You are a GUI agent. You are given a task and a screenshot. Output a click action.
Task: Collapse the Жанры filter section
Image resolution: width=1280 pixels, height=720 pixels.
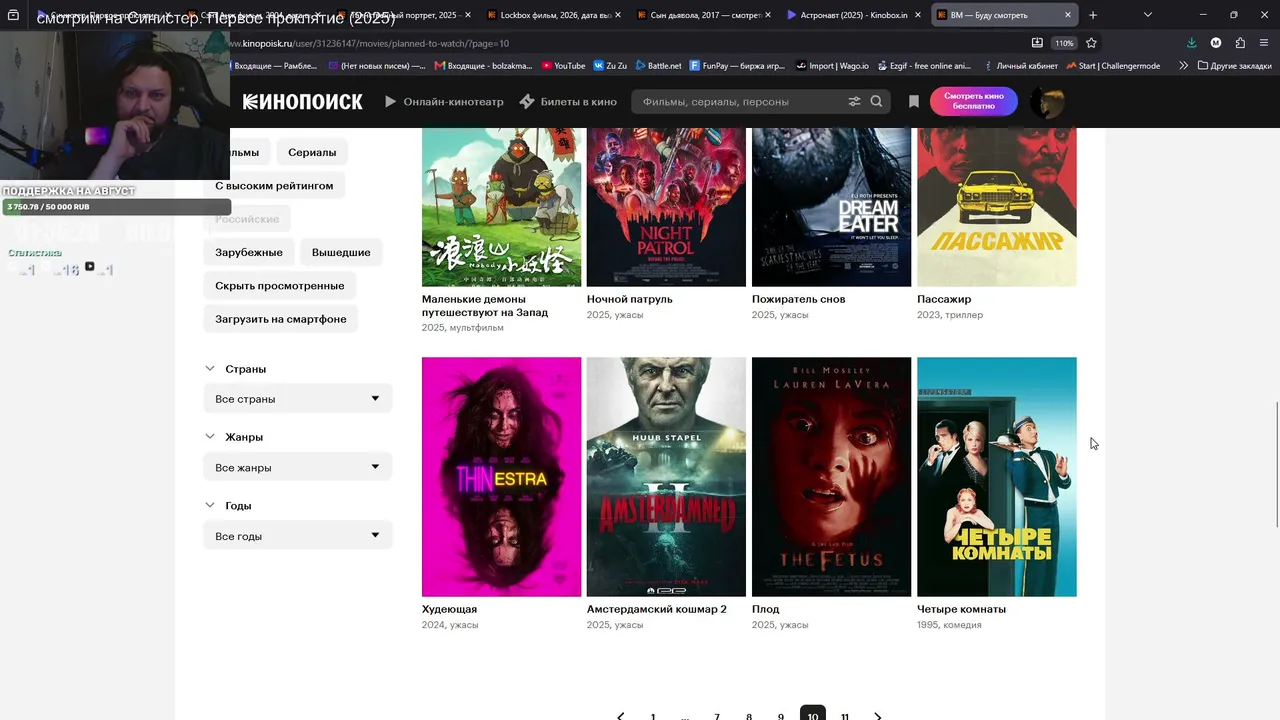click(210, 437)
